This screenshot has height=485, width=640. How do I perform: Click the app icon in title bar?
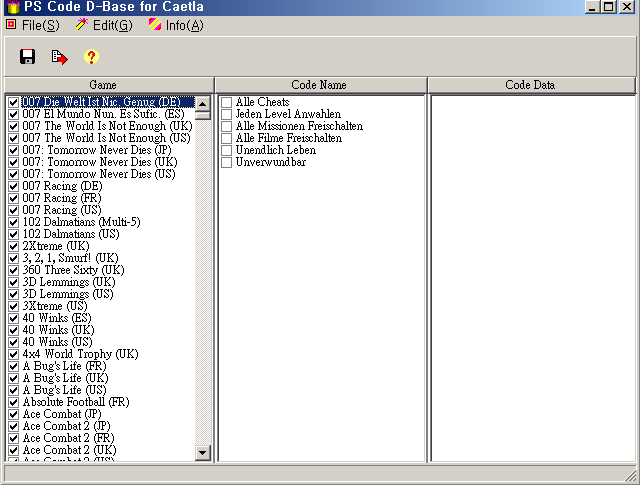click(13, 7)
